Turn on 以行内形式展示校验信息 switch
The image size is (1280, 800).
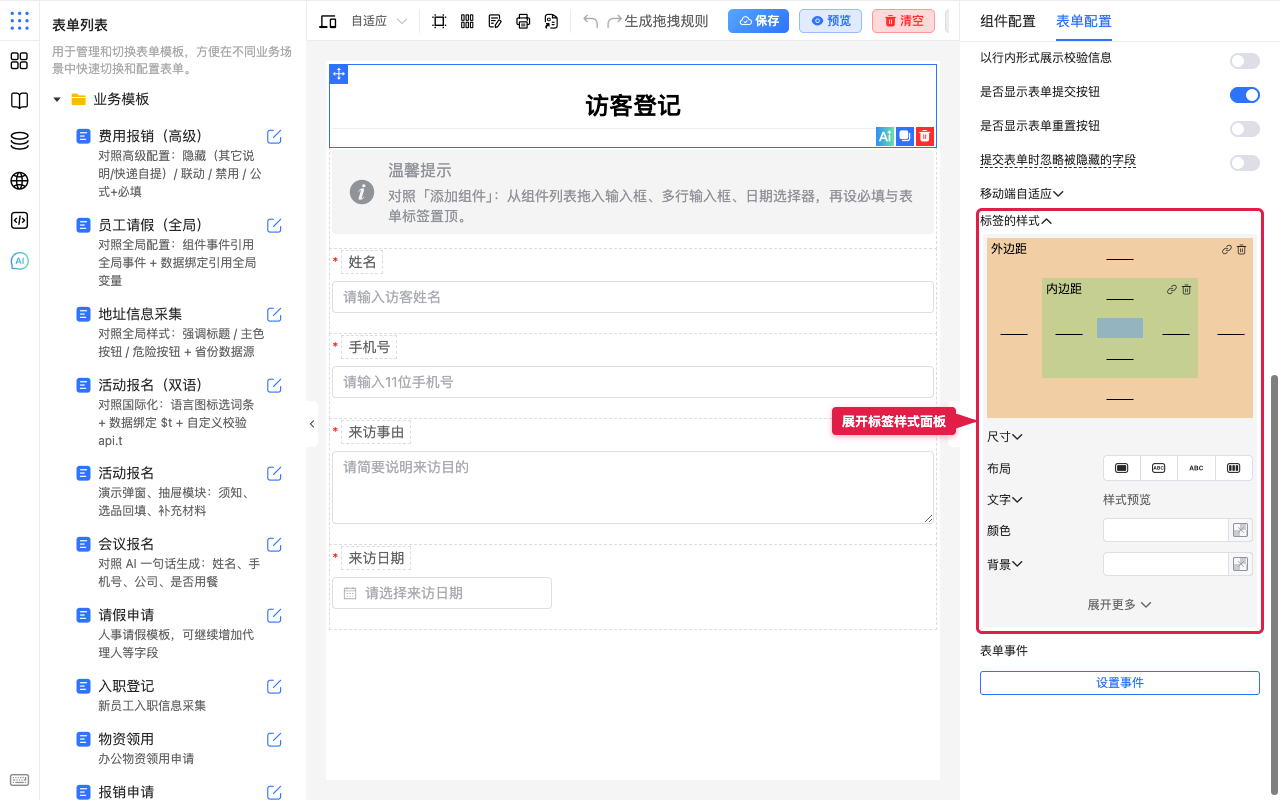coord(1244,61)
